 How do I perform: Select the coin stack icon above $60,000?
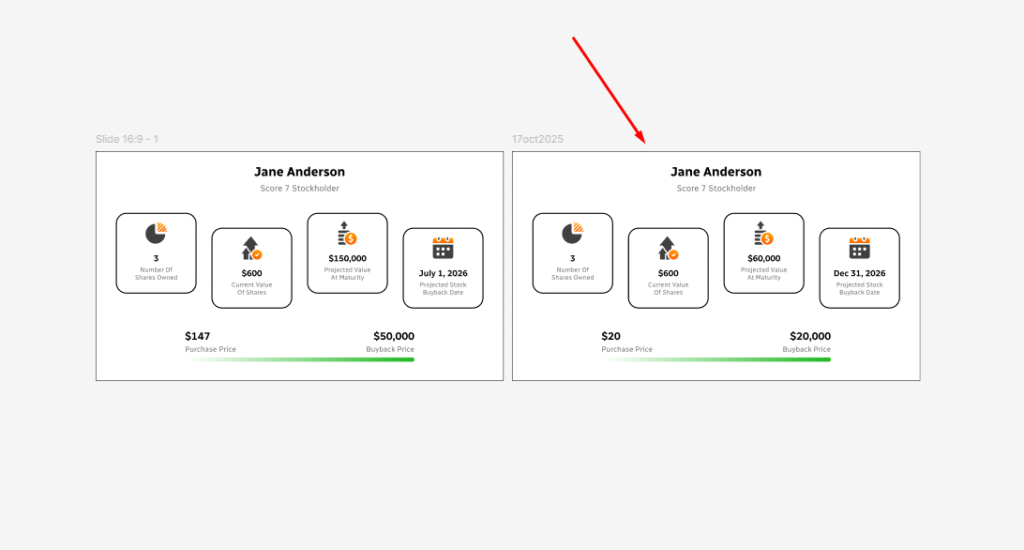click(764, 233)
